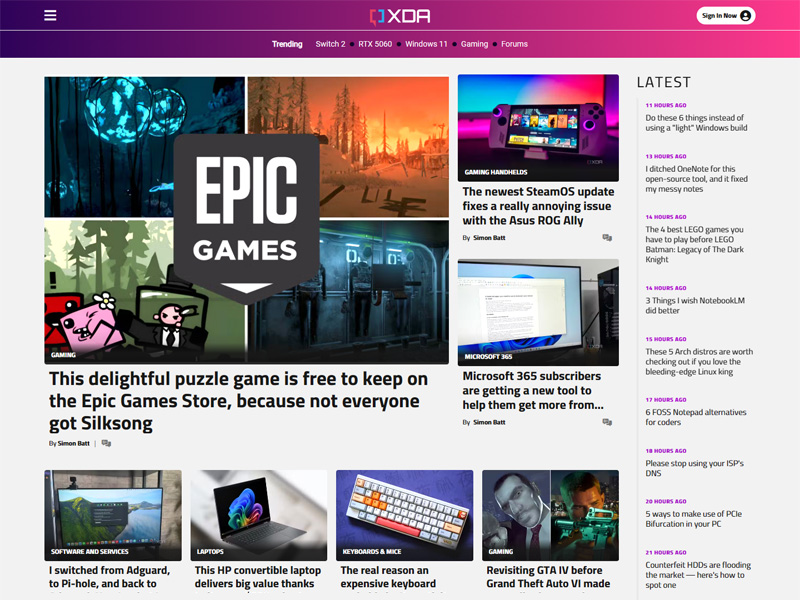Open the mechanical keyboard article thumbnail

404,514
